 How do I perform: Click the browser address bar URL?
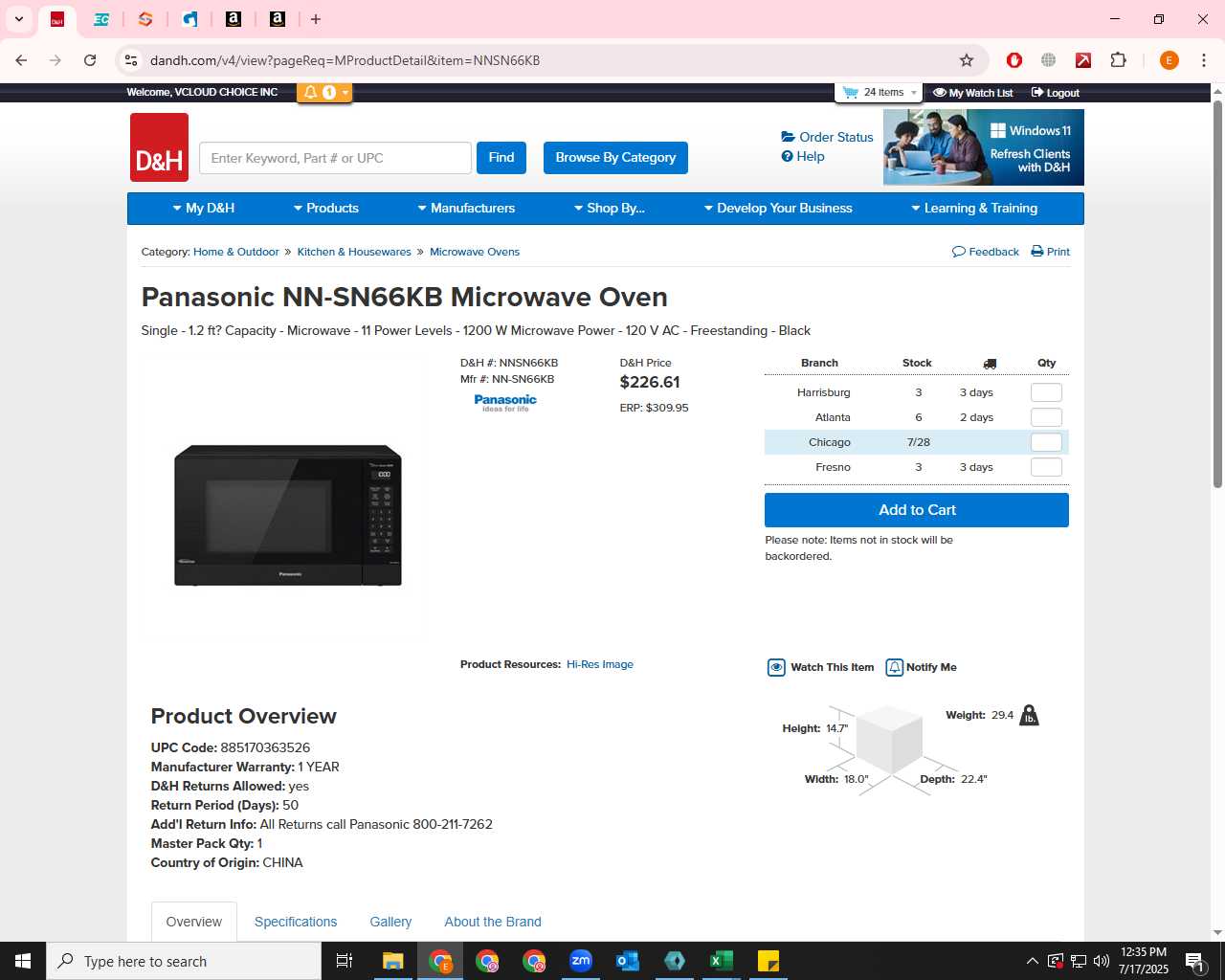pyautogui.click(x=345, y=60)
